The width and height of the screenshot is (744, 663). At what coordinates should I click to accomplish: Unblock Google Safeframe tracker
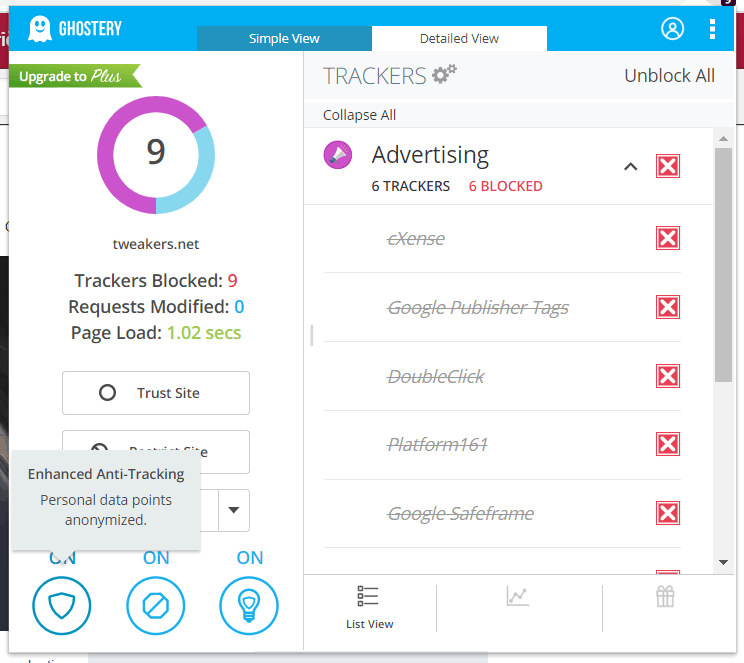click(668, 513)
